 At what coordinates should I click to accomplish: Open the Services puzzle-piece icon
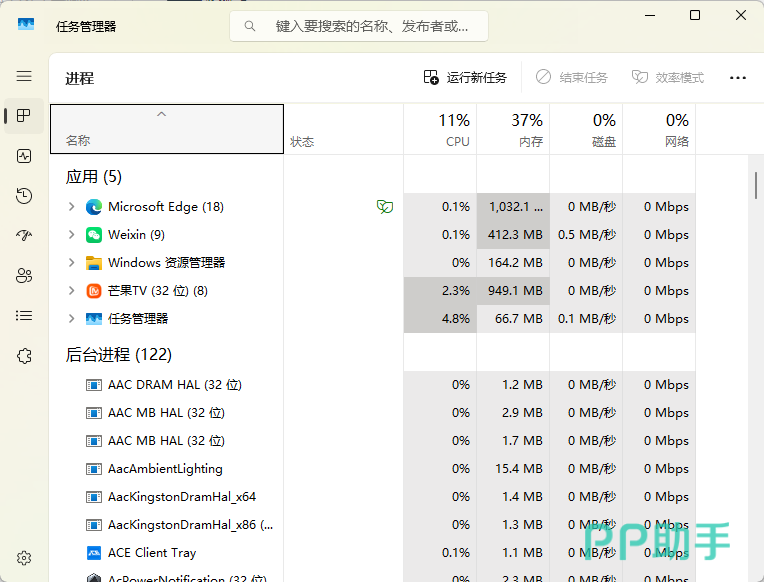click(x=24, y=356)
